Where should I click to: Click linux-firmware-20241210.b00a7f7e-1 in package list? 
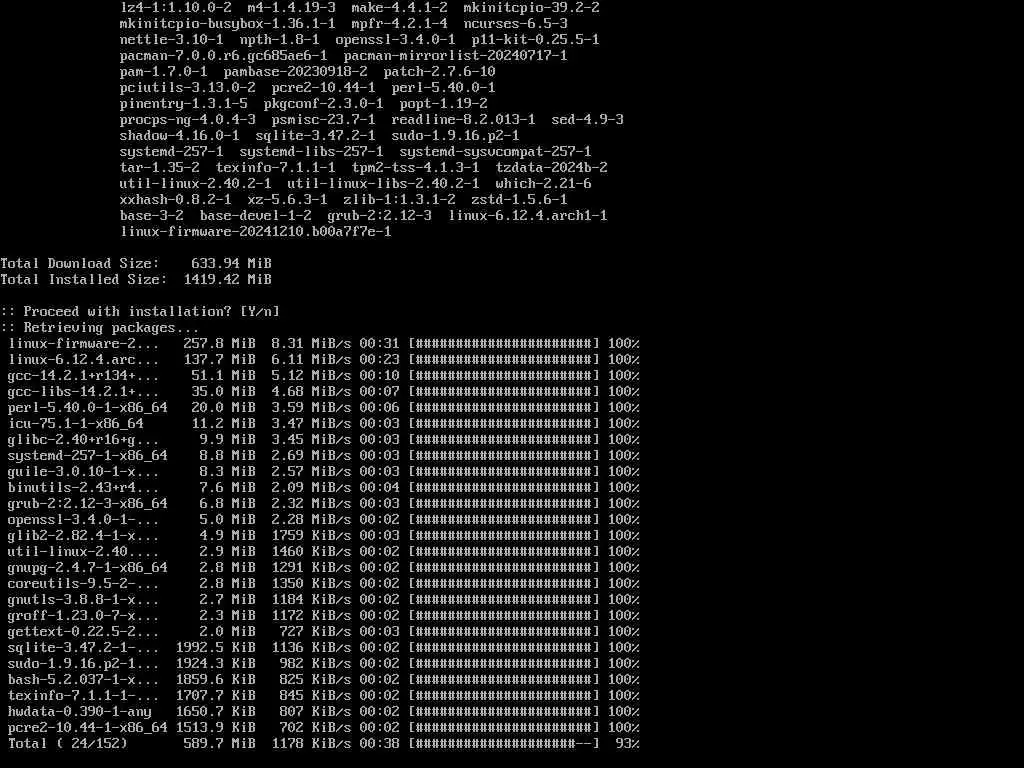click(255, 232)
